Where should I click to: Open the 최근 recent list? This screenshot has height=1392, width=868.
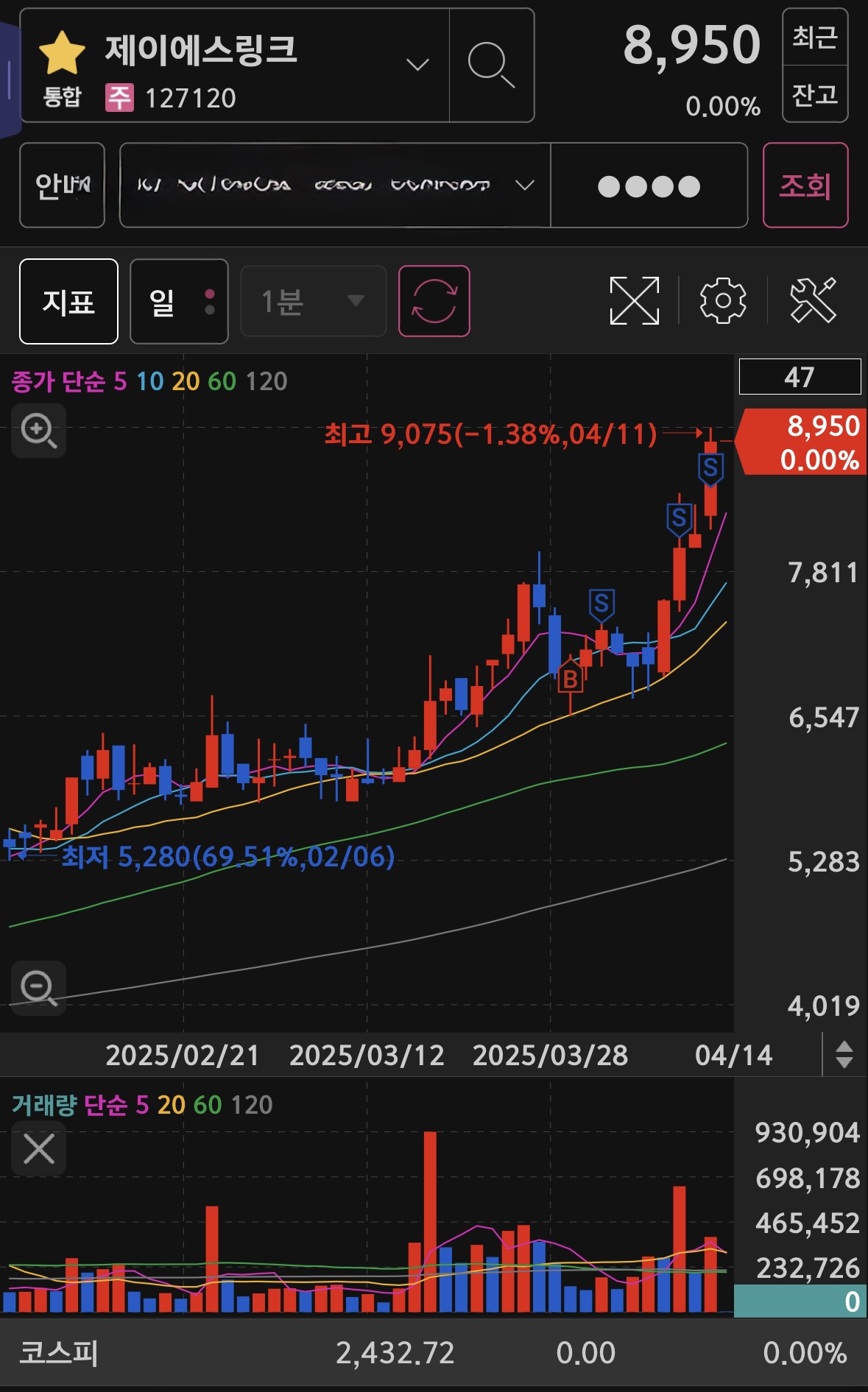815,37
